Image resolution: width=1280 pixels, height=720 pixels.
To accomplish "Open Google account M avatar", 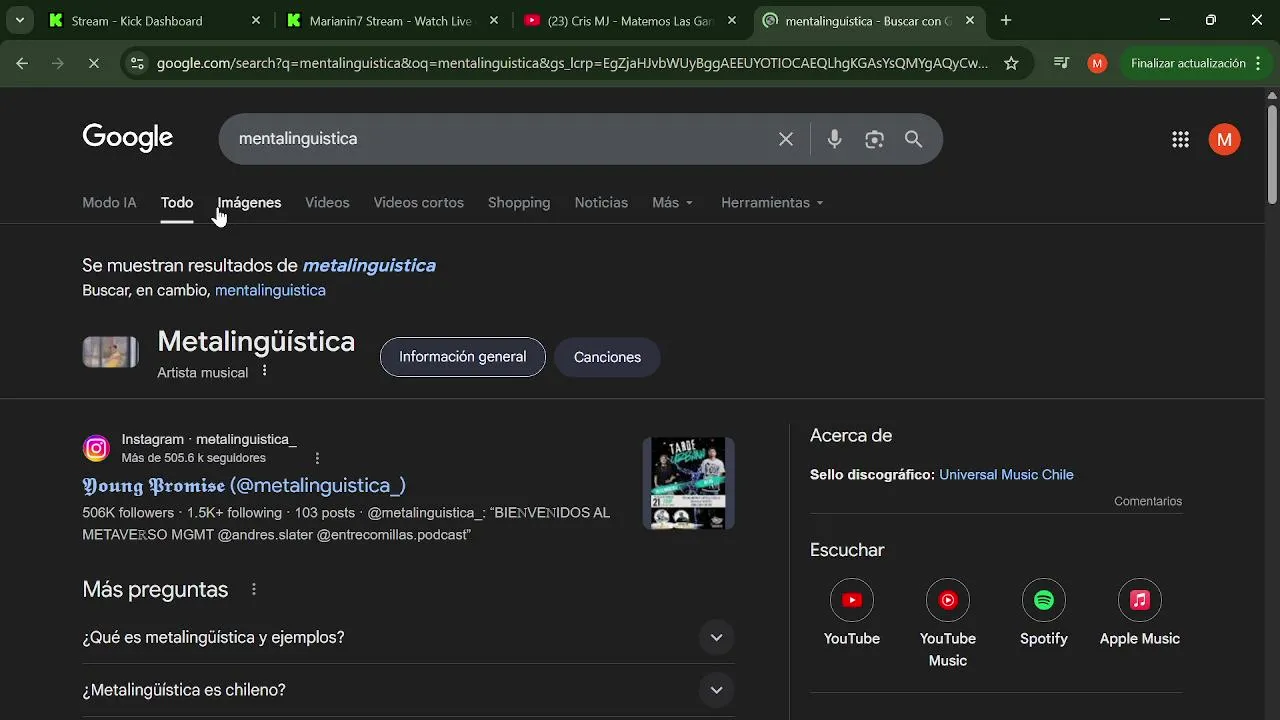I will [1224, 139].
